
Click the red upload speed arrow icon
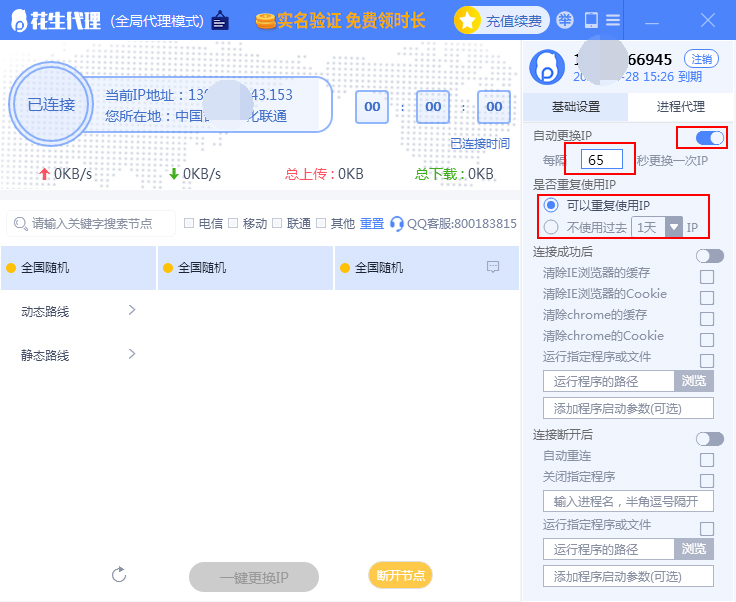(44, 174)
